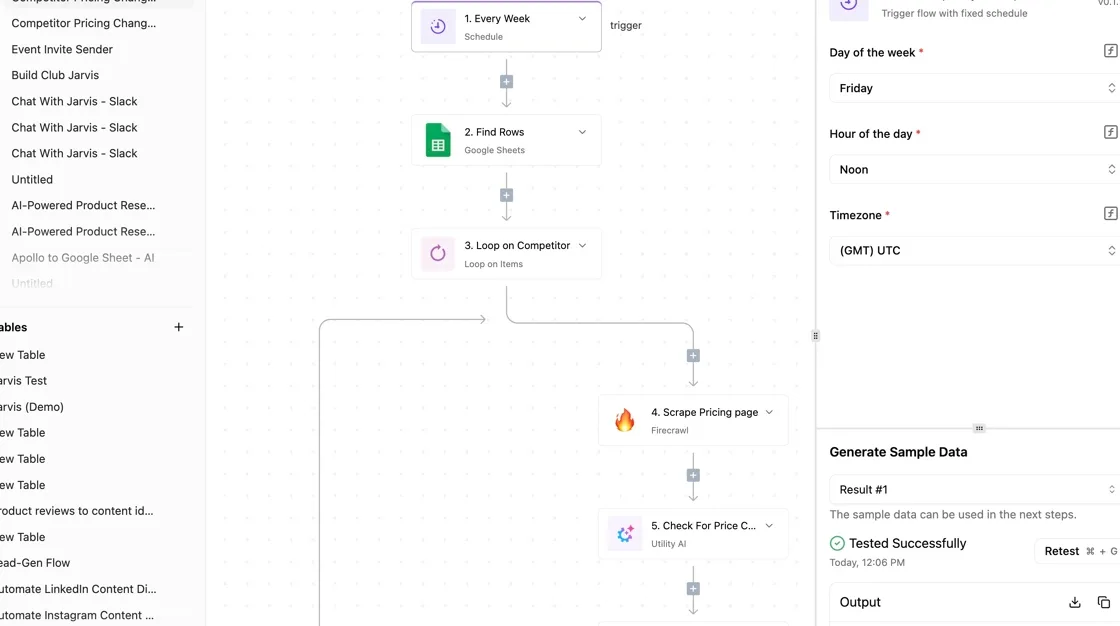Image resolution: width=1120 pixels, height=626 pixels.
Task: Toggle dynamic value for Timezone
Action: tap(1110, 214)
